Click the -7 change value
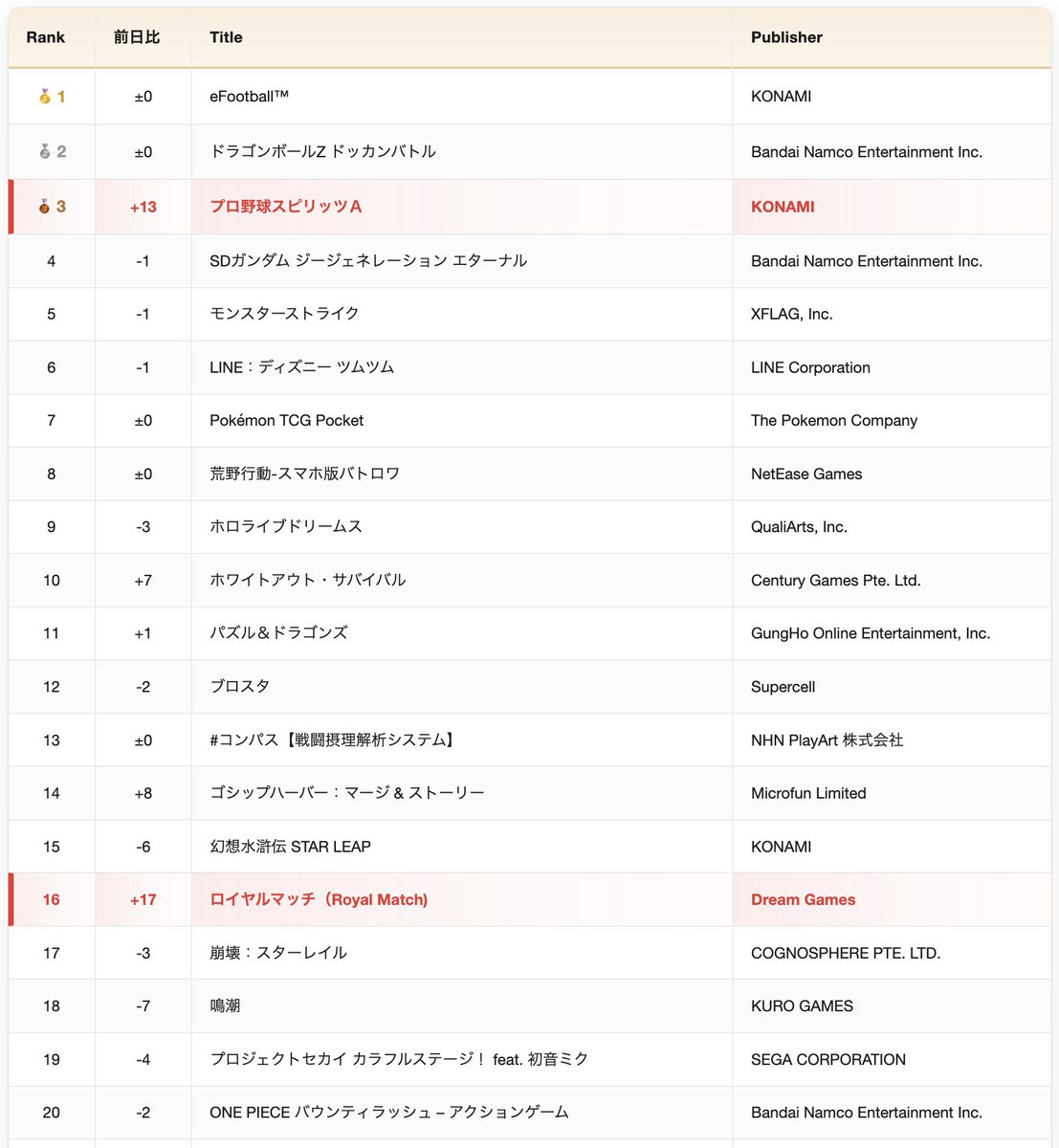This screenshot has width=1059, height=1148. [143, 1006]
